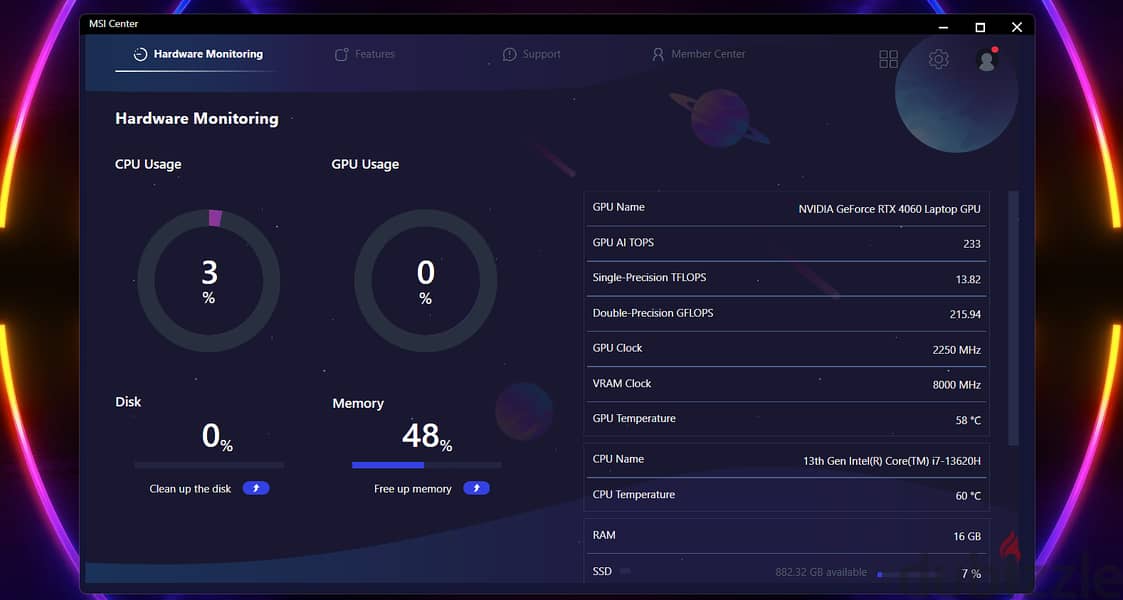
Task: Click the "882.32 GB available" SSD text
Action: 821,572
